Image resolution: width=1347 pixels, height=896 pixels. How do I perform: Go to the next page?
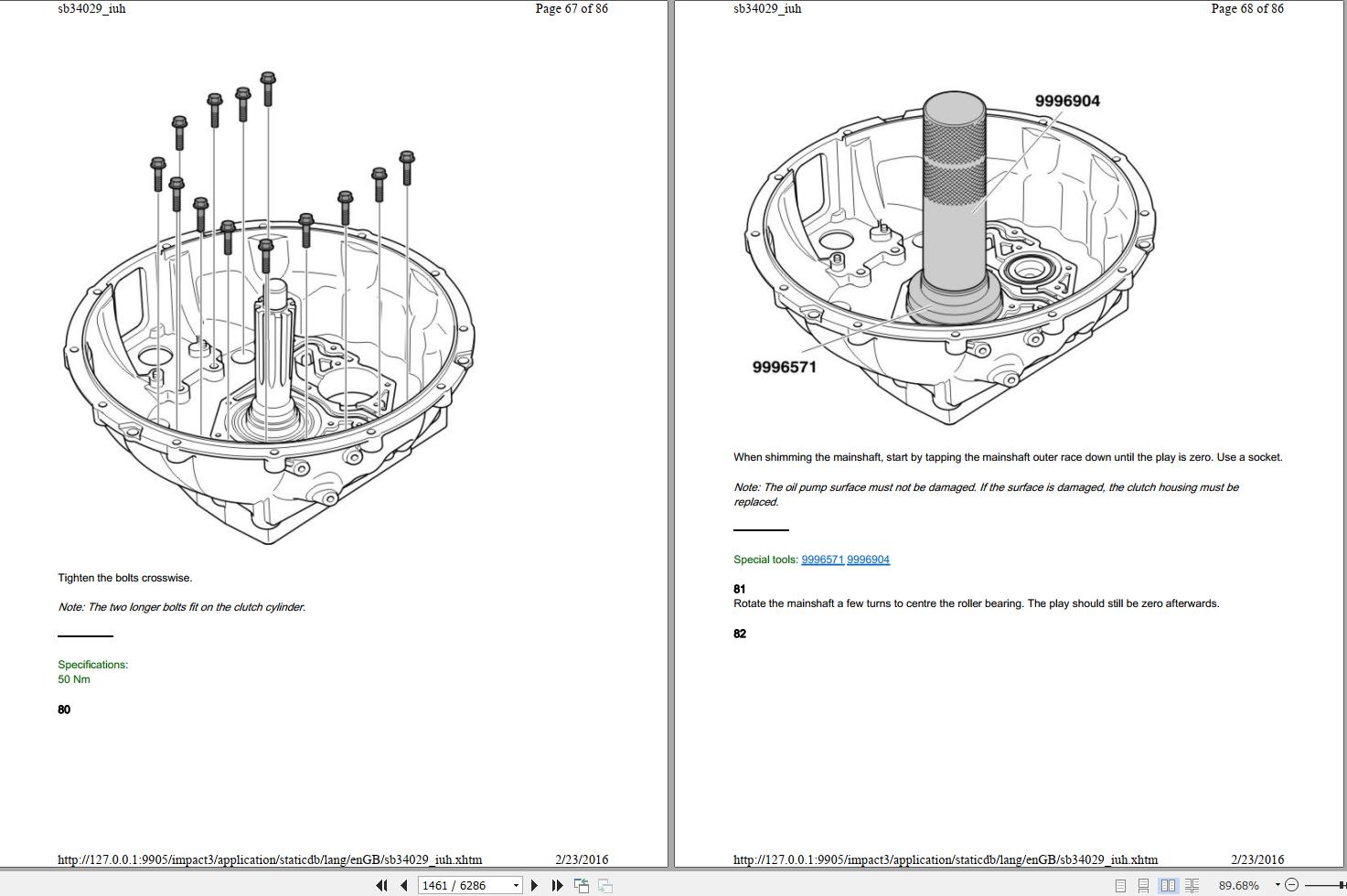point(535,885)
